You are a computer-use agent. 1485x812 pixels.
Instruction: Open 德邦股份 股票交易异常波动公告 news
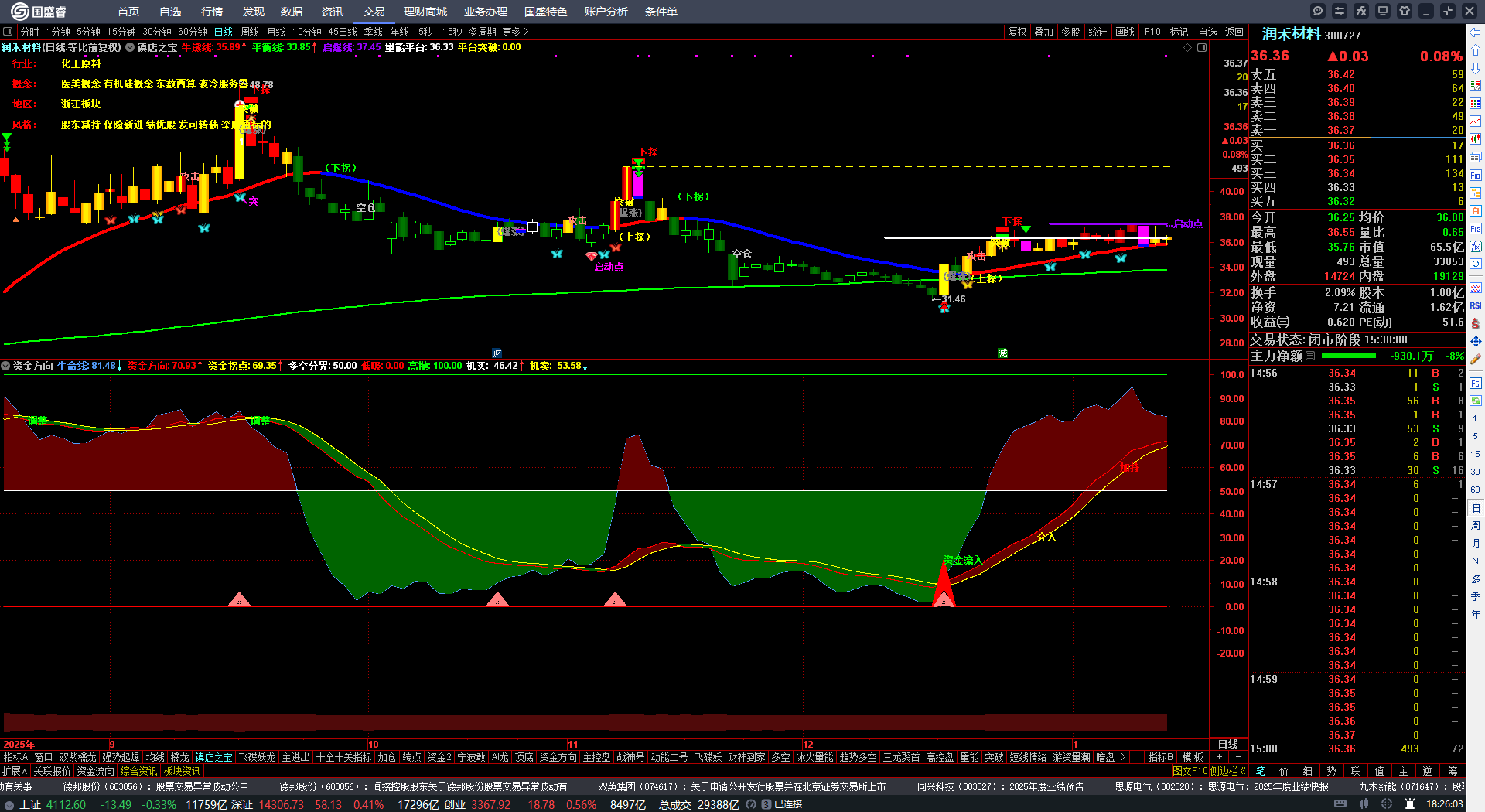(156, 786)
